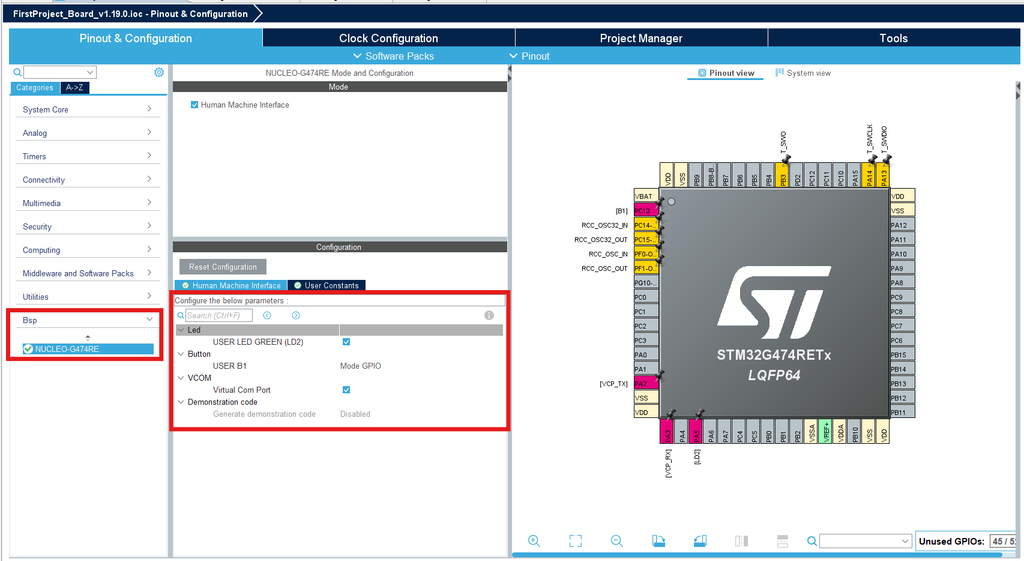Disable the Virtual Com Port checkbox
Viewport: 1024px width, 561px height.
(x=346, y=390)
